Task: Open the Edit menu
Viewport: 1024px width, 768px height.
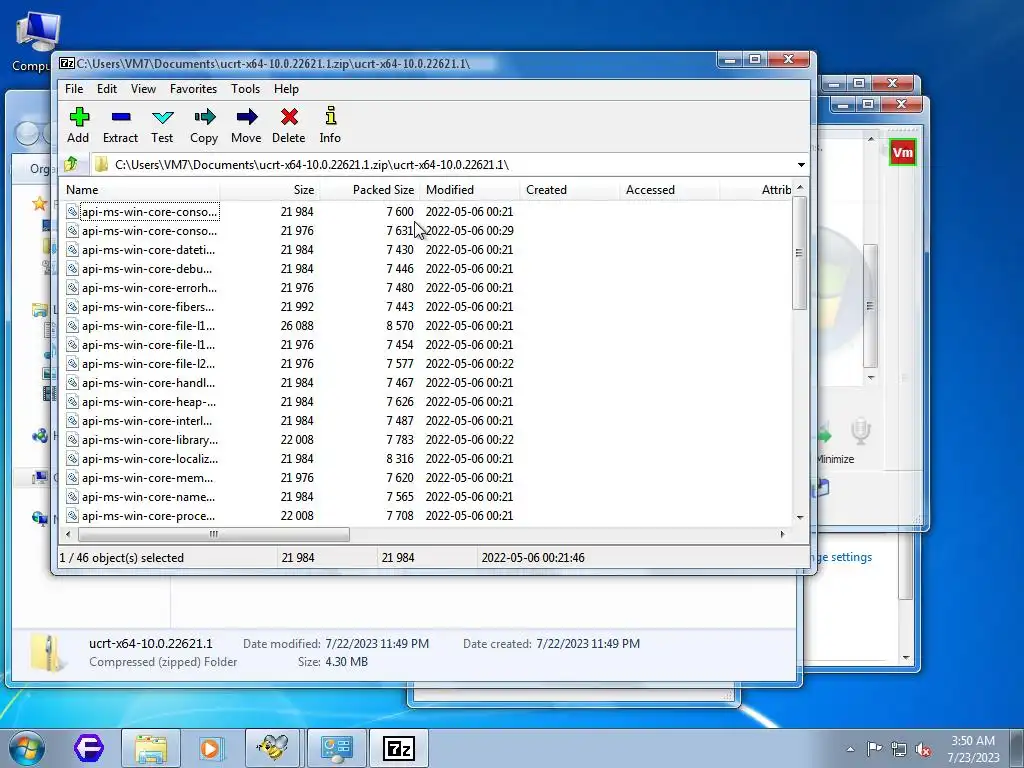Action: click(x=106, y=89)
